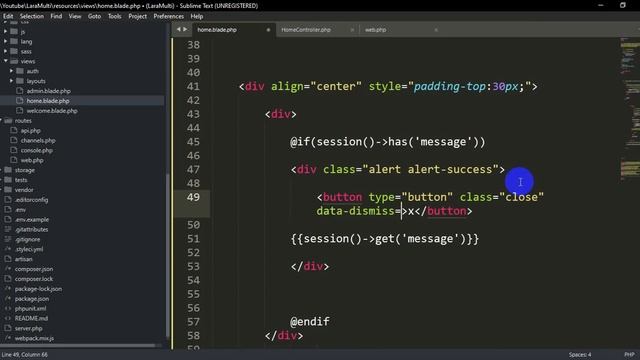
Task: Open the Project menu
Action: pyautogui.click(x=138, y=16)
